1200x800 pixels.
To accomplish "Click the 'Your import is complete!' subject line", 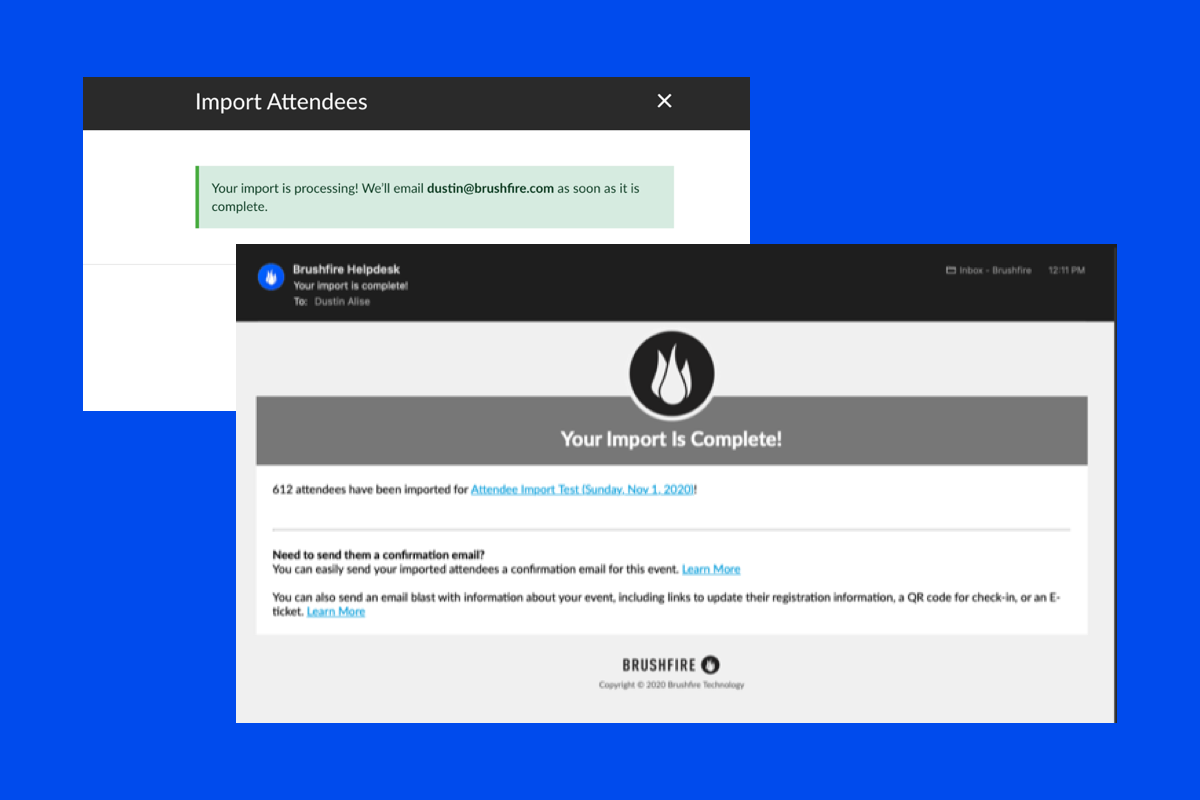I will pos(351,286).
